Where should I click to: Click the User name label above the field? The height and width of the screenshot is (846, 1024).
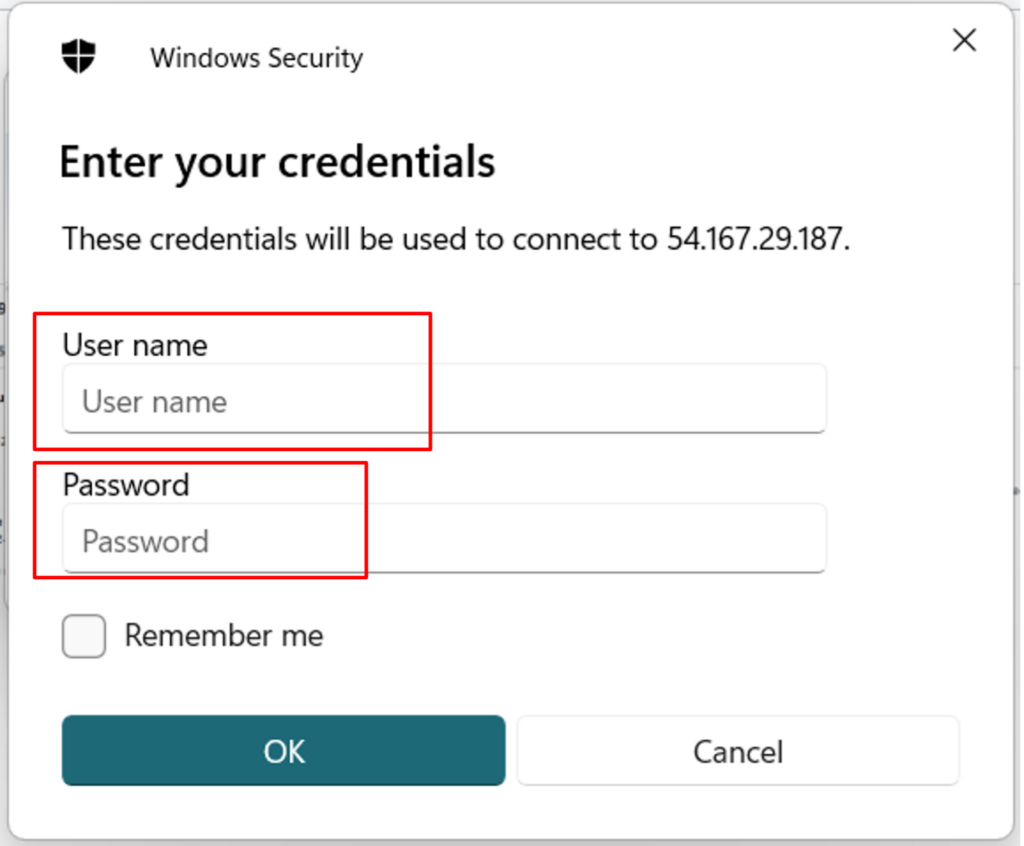[x=135, y=344]
